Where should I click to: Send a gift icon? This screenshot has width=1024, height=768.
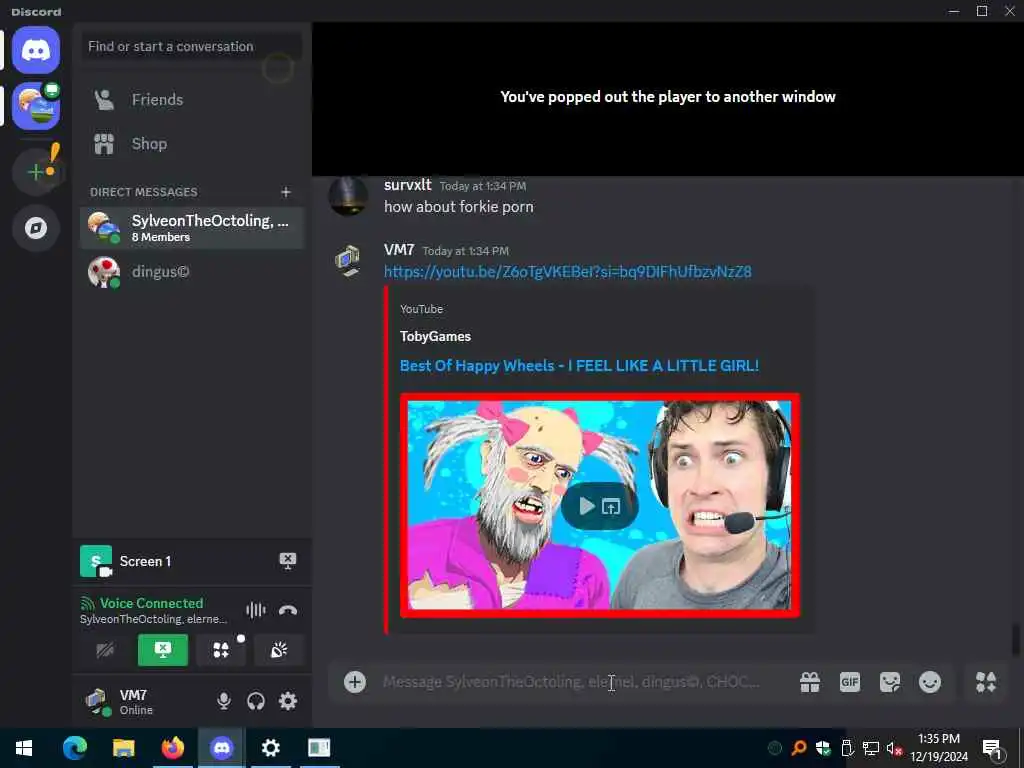[810, 682]
